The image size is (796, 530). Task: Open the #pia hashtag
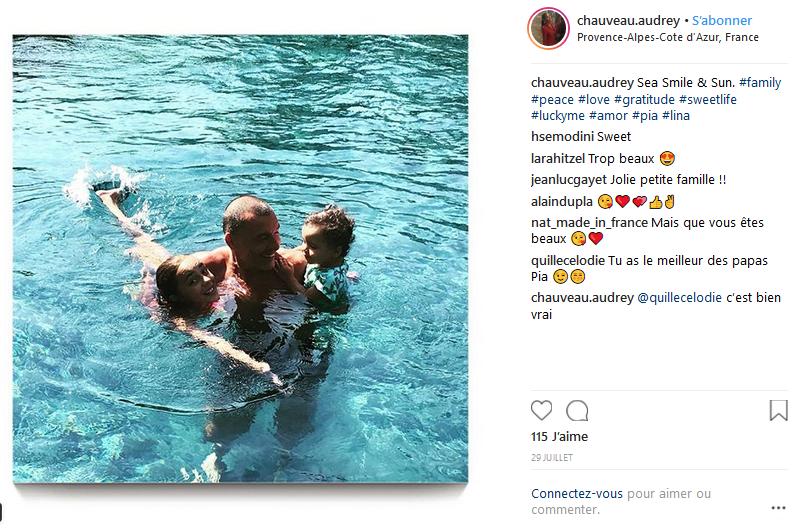tap(645, 116)
